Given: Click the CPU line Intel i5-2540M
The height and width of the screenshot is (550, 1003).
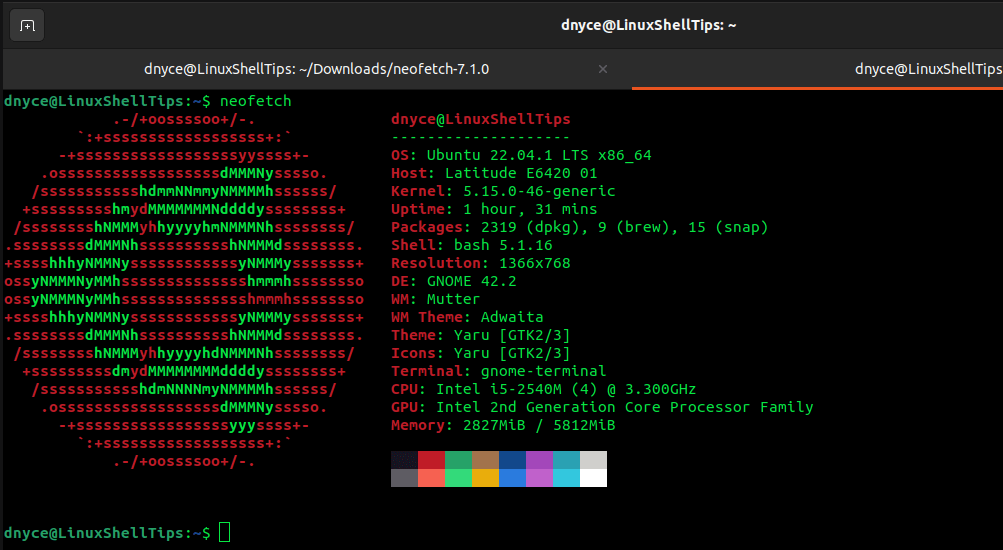Looking at the screenshot, I should tap(544, 389).
